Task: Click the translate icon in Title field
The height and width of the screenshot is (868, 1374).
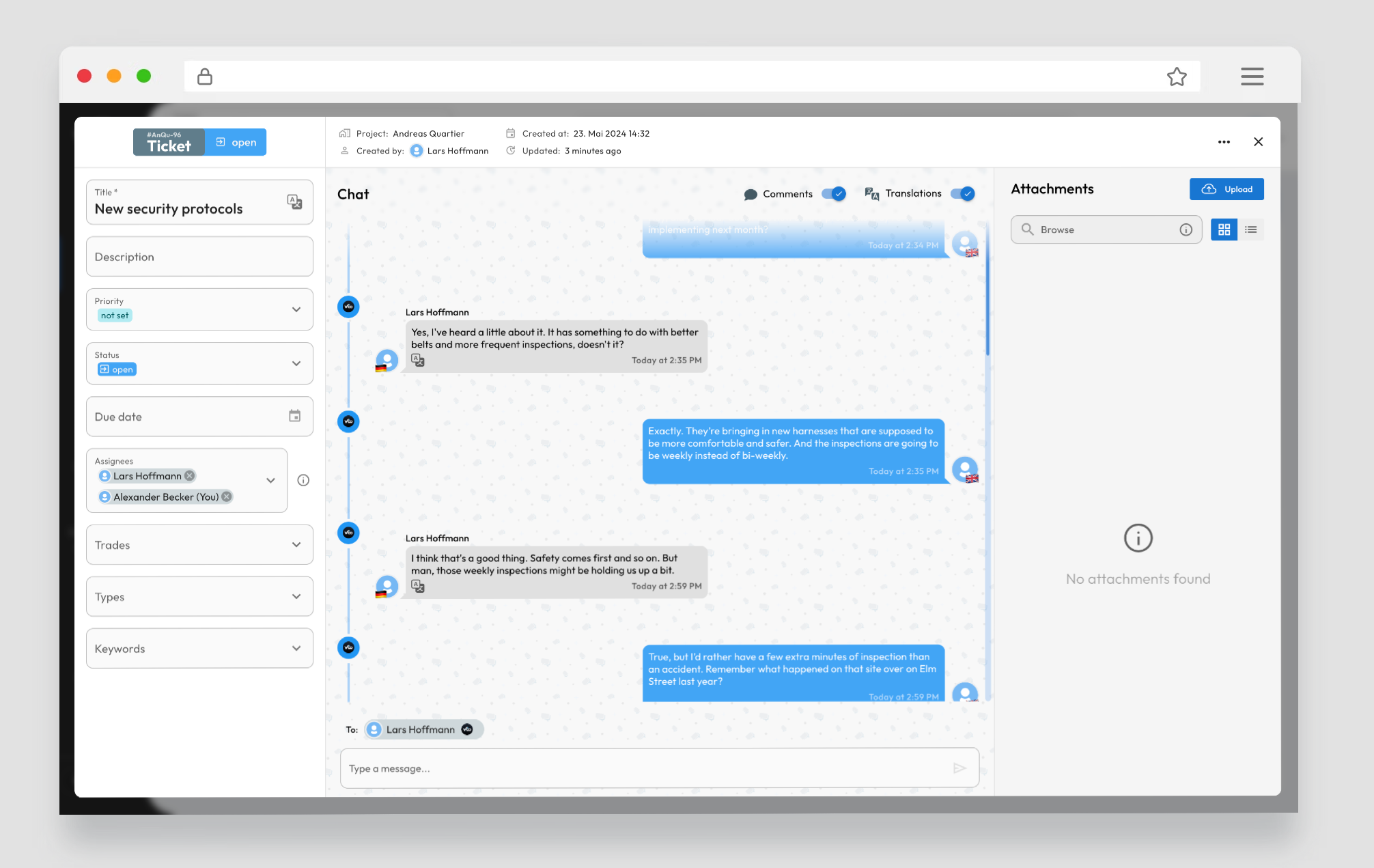Action: coord(294,201)
